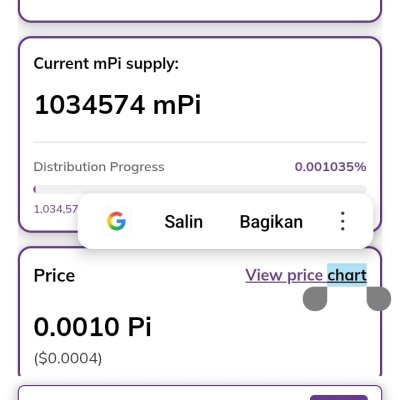This screenshot has width=400, height=400.
Task: Open the View price chart link
Action: pos(306,275)
